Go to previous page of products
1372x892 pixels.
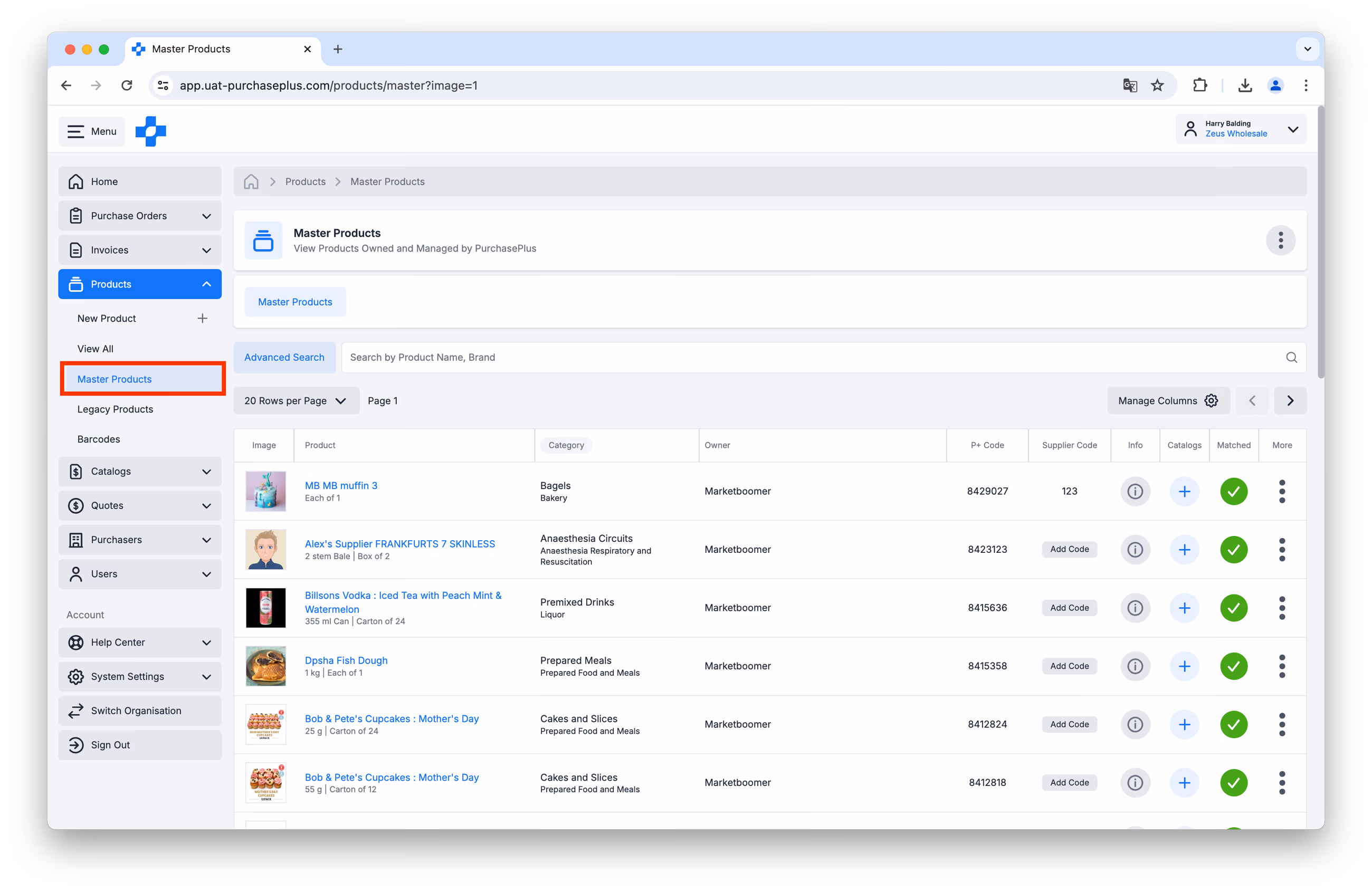coord(1252,400)
